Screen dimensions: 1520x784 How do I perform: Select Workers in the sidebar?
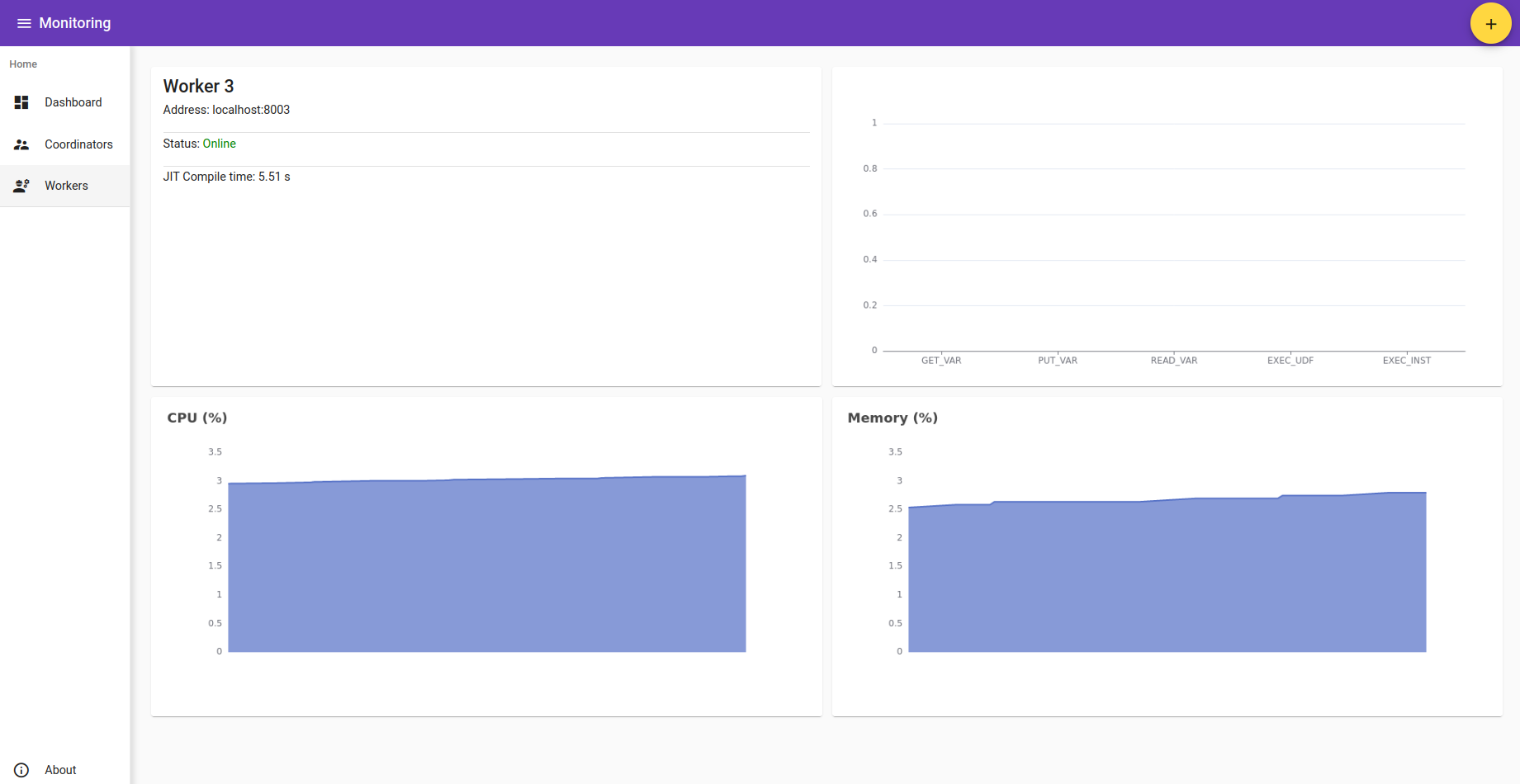click(x=64, y=186)
